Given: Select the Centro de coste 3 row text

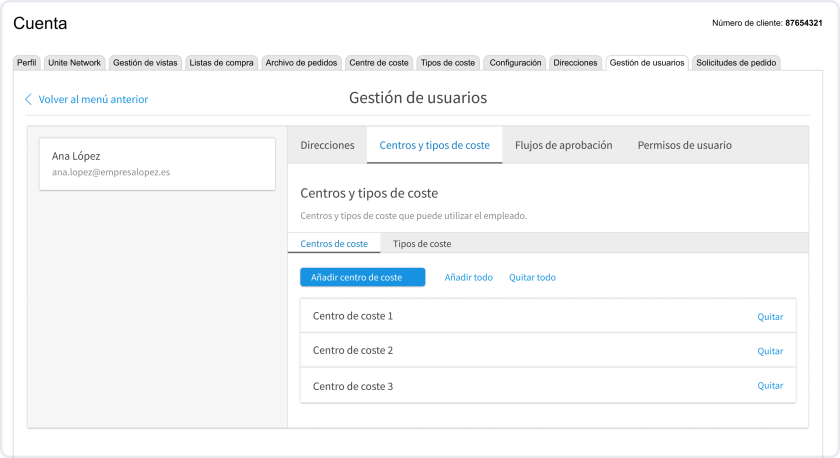Looking at the screenshot, I should pos(353,386).
